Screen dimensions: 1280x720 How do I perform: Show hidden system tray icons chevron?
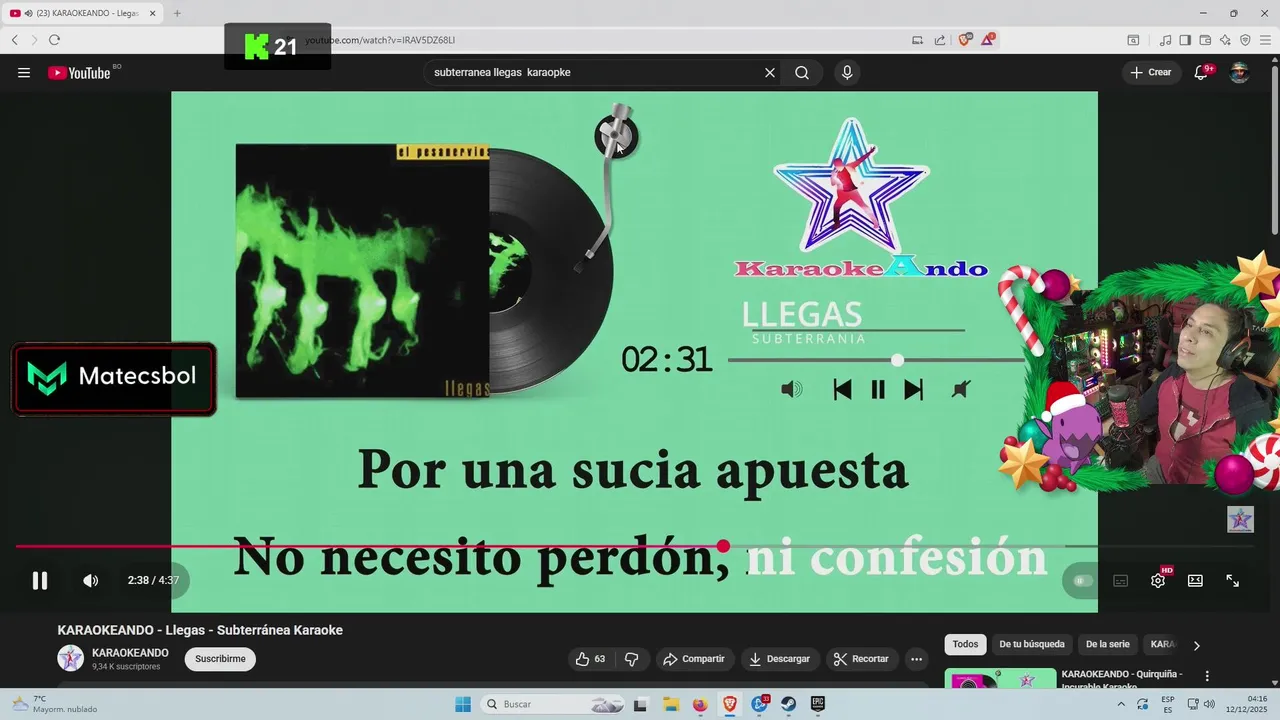click(x=1120, y=704)
